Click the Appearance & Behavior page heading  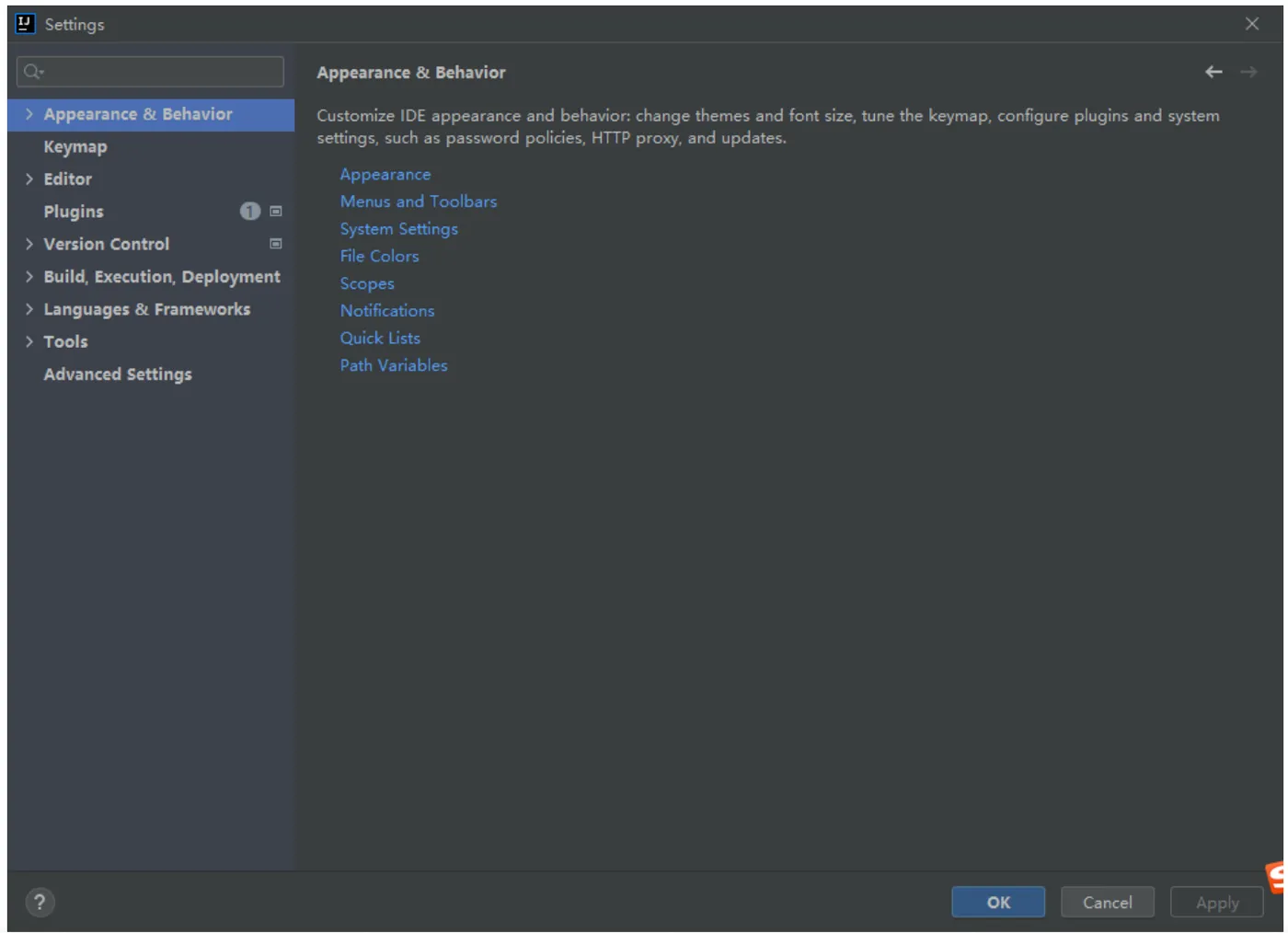tap(411, 72)
